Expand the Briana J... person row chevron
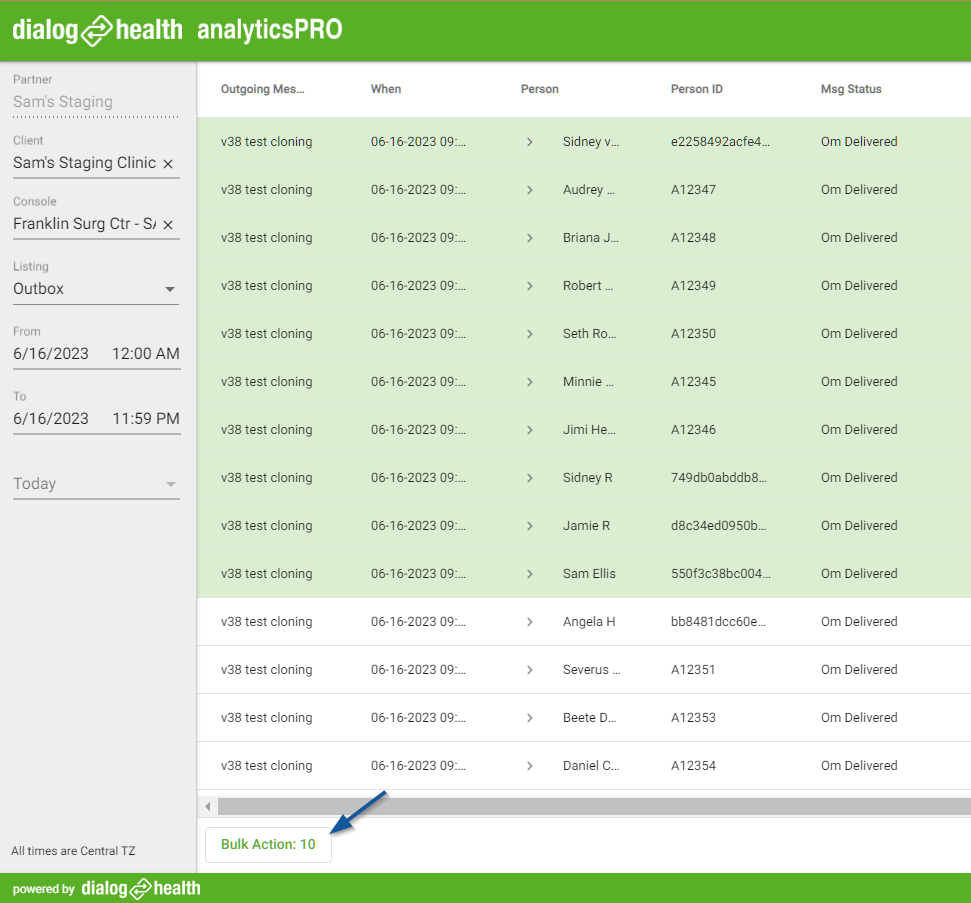Viewport: 971px width, 903px height. [529, 238]
